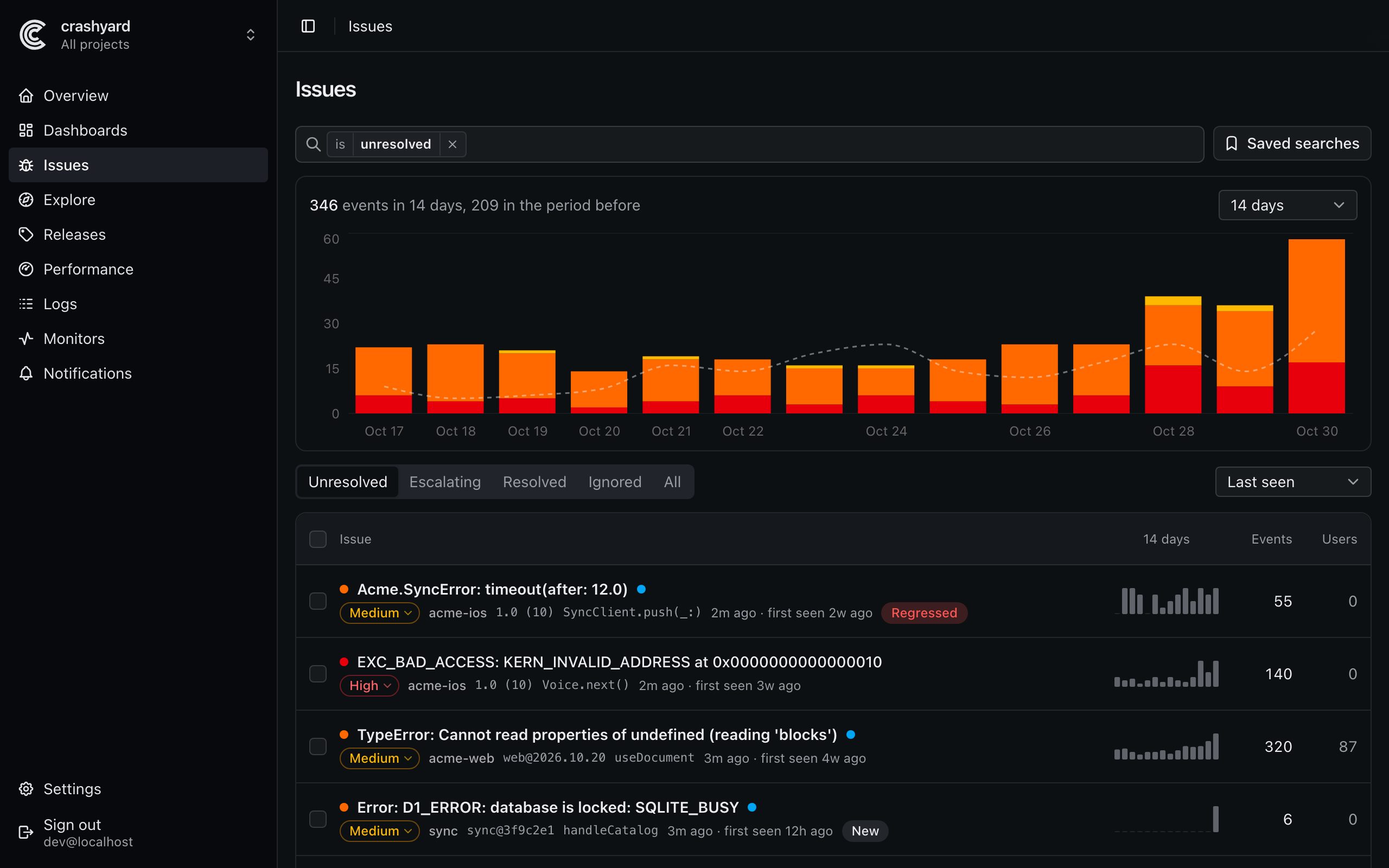Open the Releases section

tap(138, 234)
